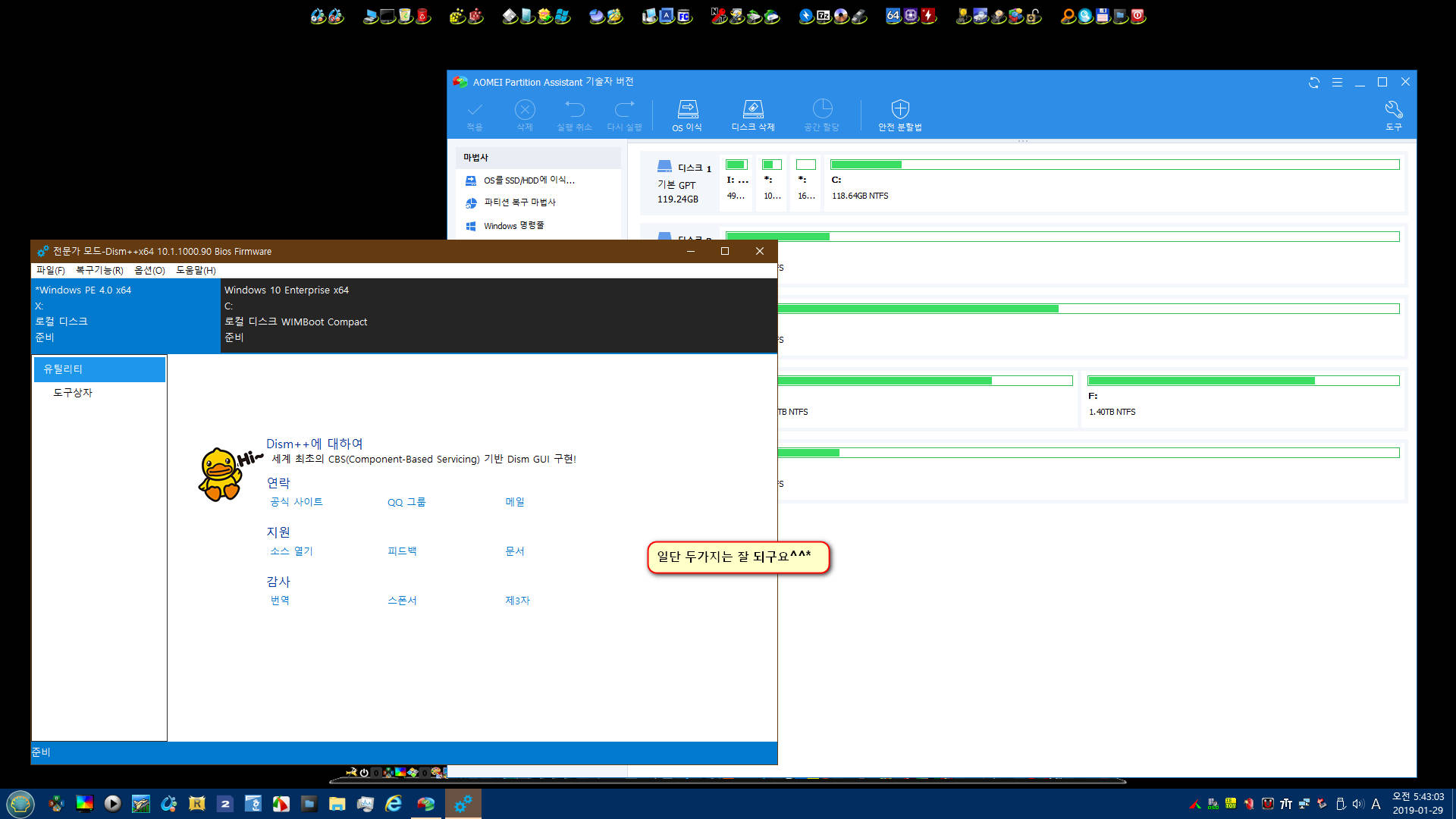Open the QQ 그룹 link
Image resolution: width=1456 pixels, height=819 pixels.
point(406,502)
